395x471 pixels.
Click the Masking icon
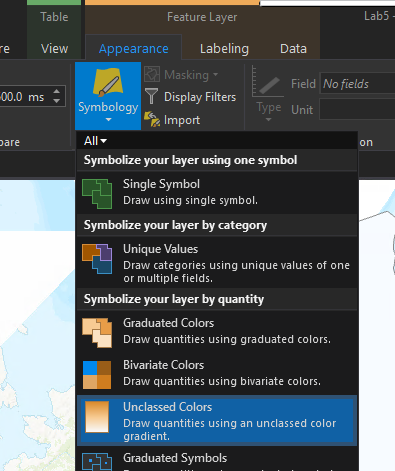pyautogui.click(x=152, y=74)
